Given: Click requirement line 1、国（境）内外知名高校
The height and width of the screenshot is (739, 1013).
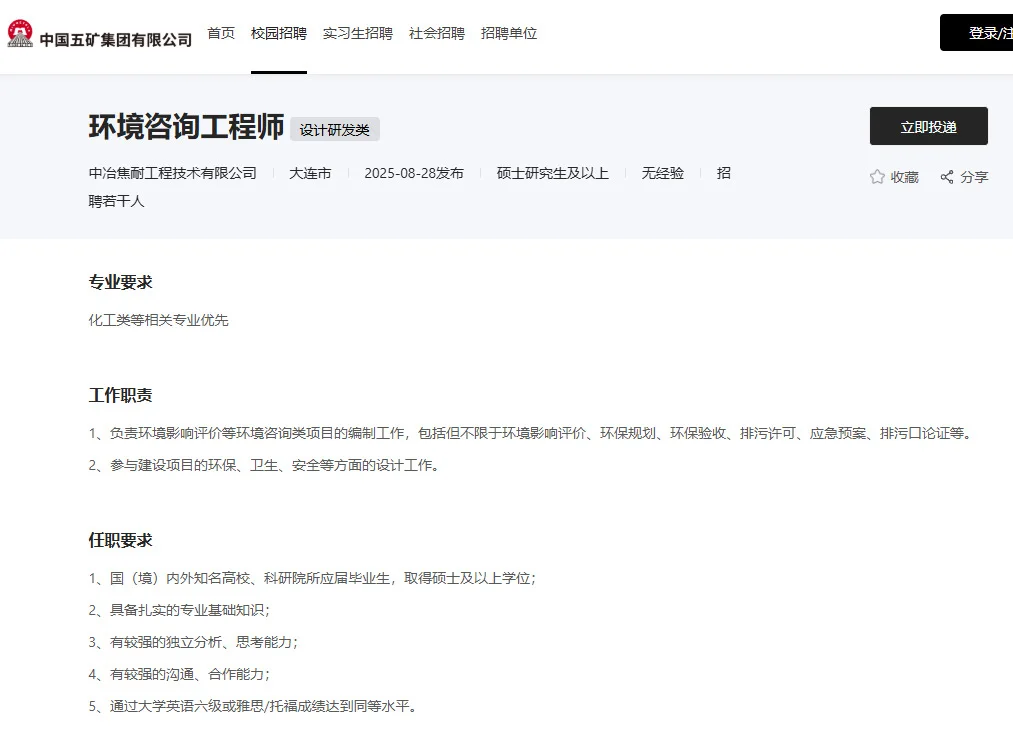Looking at the screenshot, I should [x=313, y=578].
